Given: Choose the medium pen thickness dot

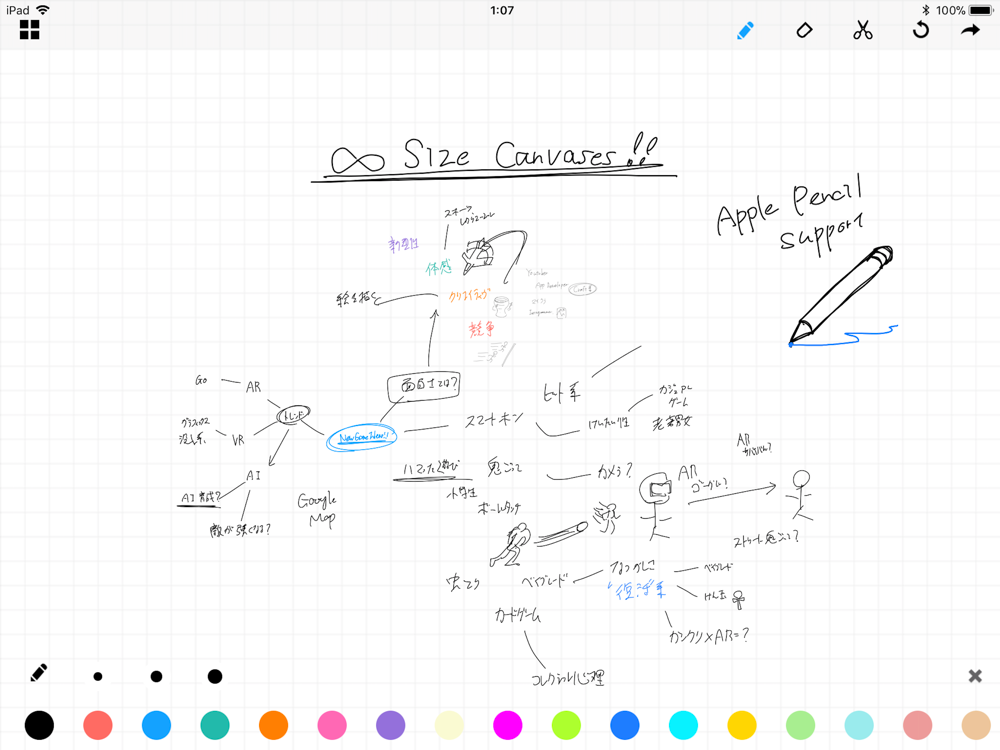Looking at the screenshot, I should click(x=156, y=677).
